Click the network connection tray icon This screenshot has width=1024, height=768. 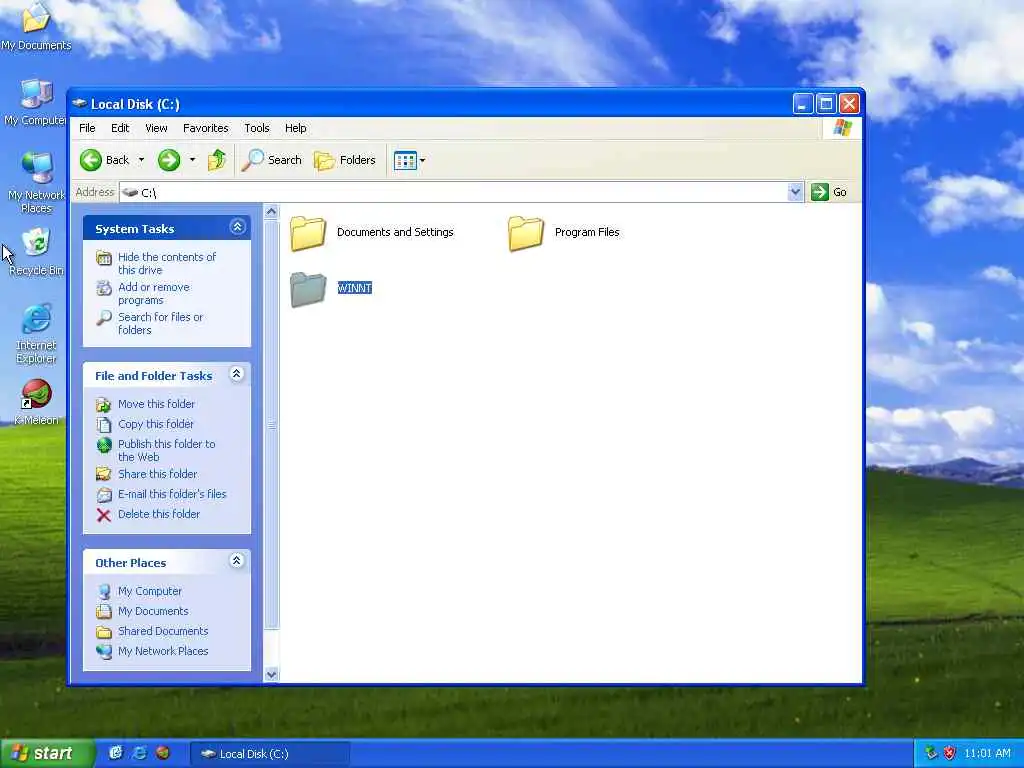tap(931, 753)
